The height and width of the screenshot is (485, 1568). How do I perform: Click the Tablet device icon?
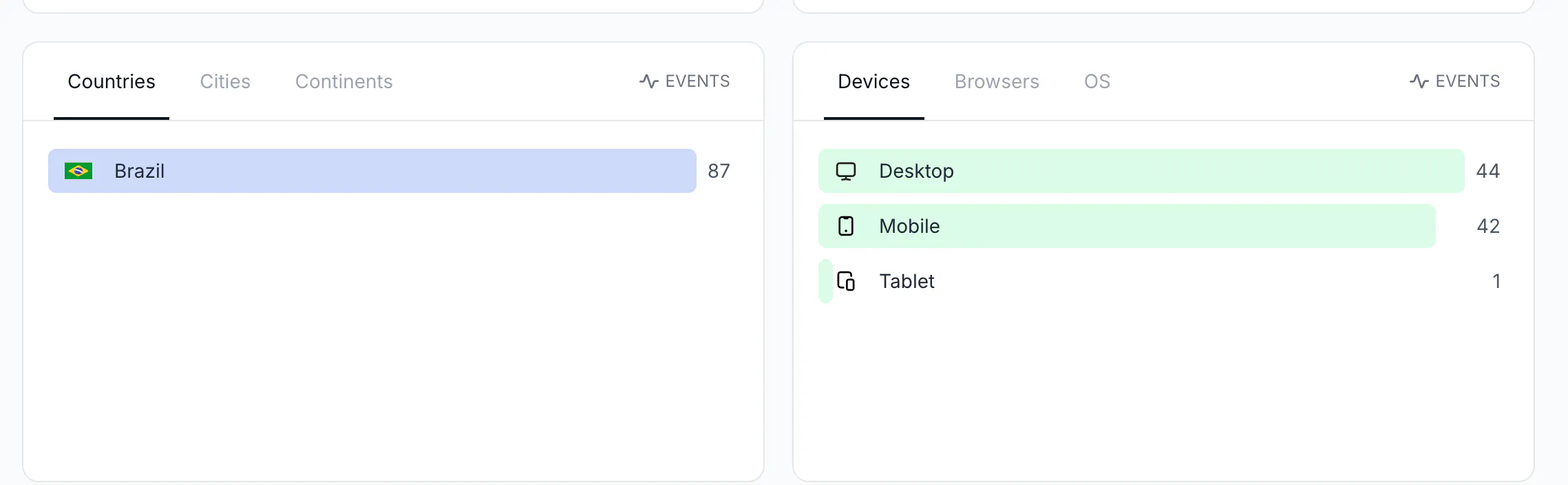pyautogui.click(x=846, y=281)
